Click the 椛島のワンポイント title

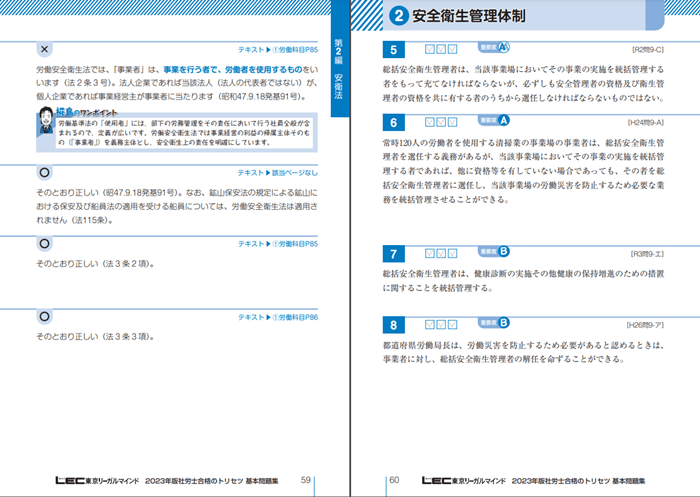87,112
